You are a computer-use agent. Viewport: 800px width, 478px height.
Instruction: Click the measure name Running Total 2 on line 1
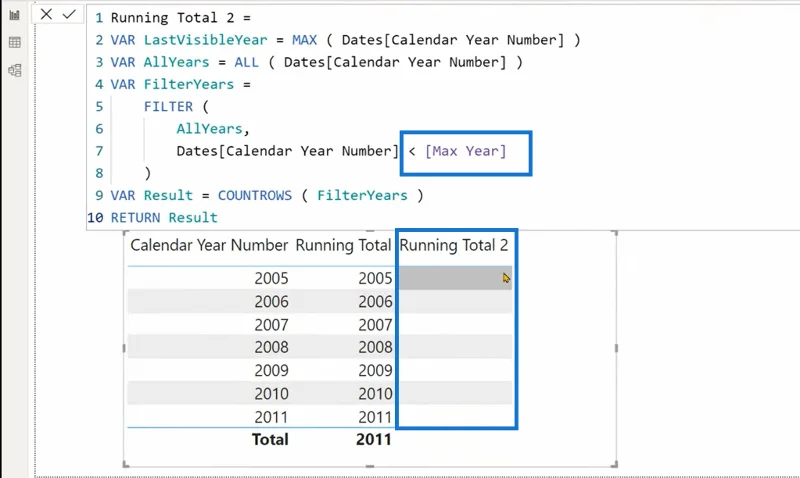(x=172, y=18)
